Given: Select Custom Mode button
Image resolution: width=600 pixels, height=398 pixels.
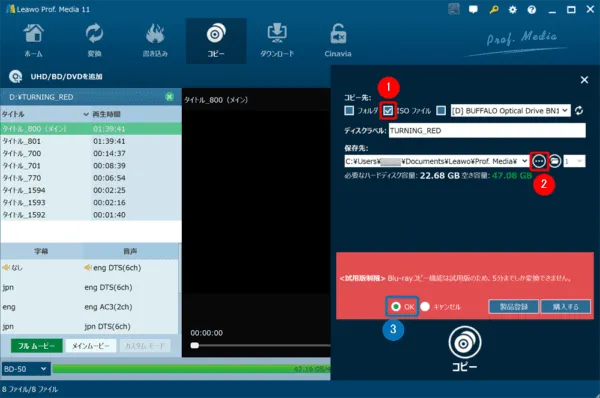Looking at the screenshot, I should (x=145, y=346).
